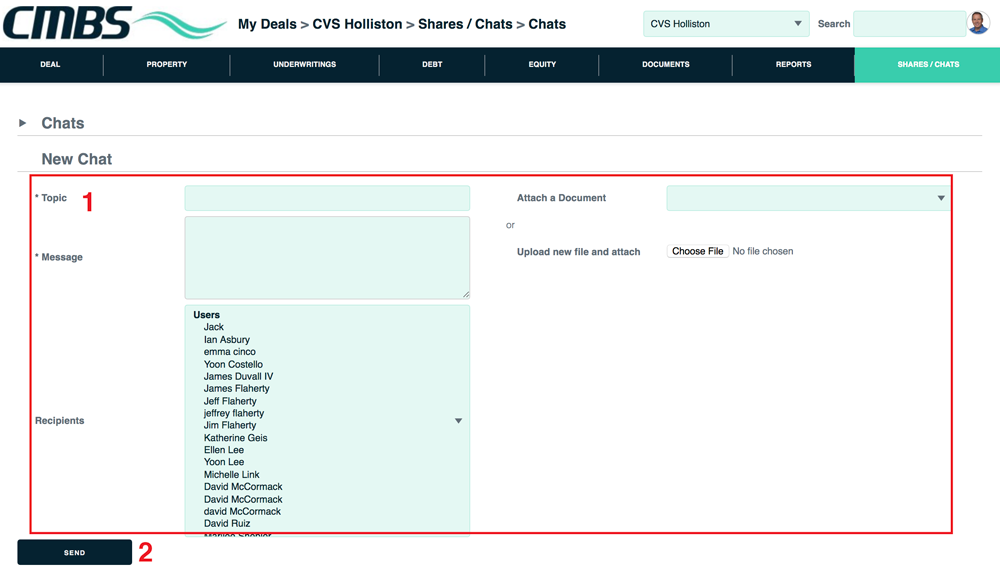The width and height of the screenshot is (1000, 576).
Task: Focus the Search input field
Action: 909,24
